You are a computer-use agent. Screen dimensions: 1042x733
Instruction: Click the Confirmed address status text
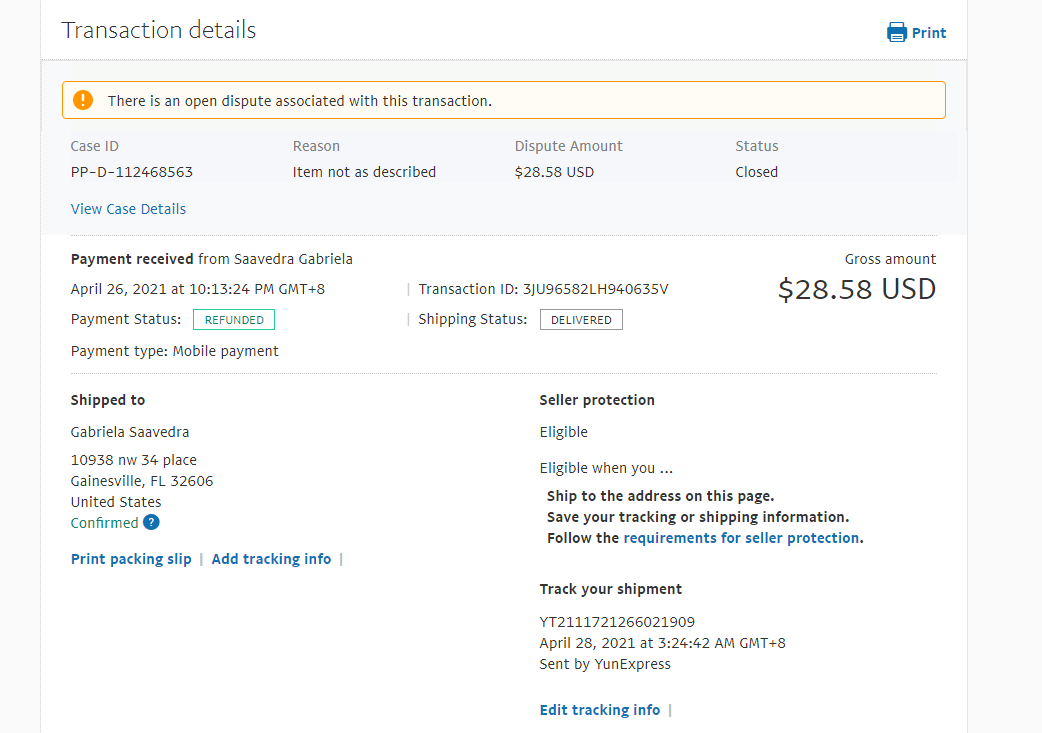[104, 523]
